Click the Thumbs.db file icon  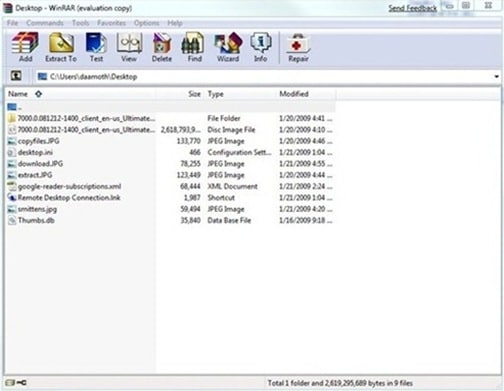(12, 220)
